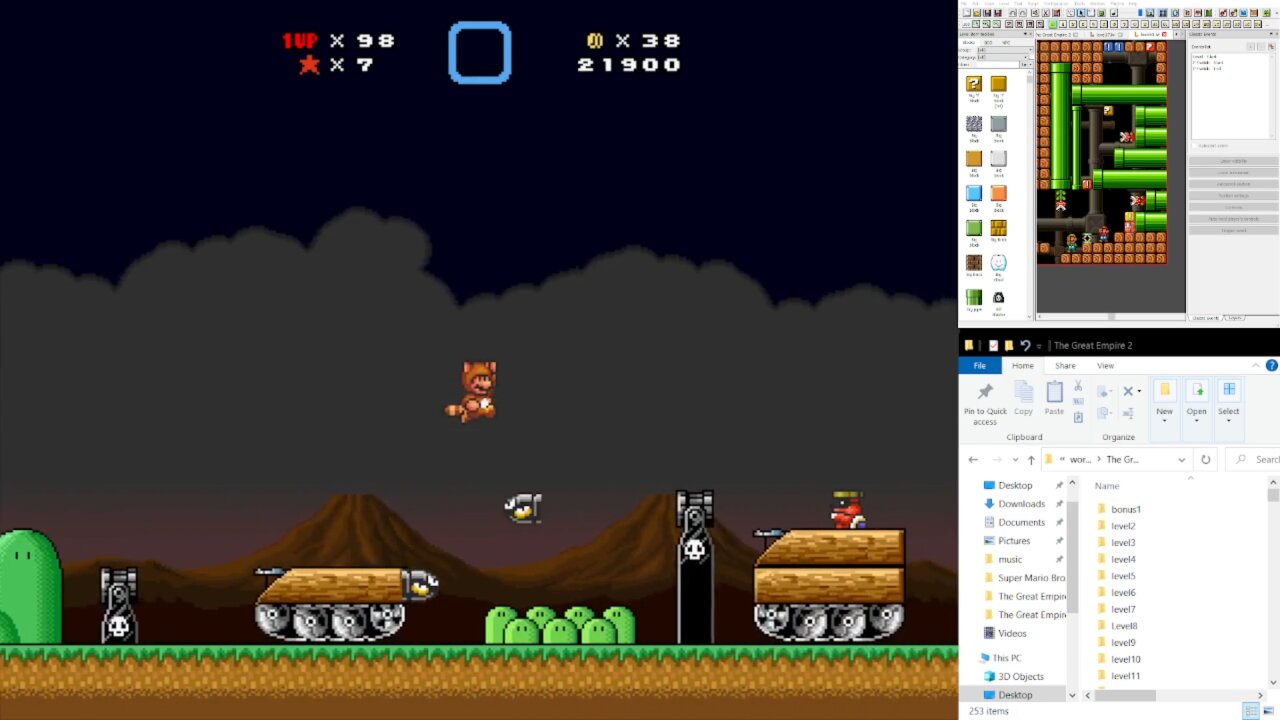Click the Name column header

pos(1106,486)
